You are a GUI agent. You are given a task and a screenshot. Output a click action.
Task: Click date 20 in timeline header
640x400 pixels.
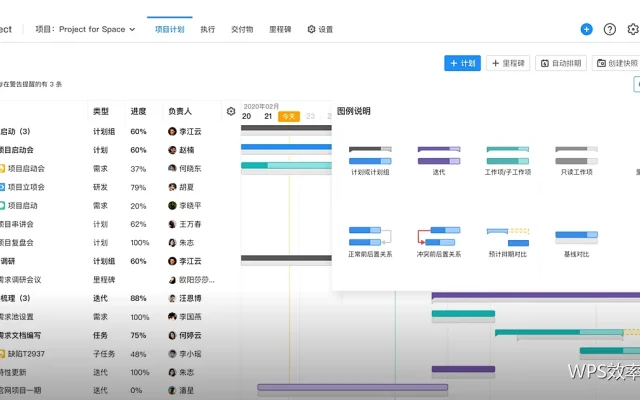[247, 116]
